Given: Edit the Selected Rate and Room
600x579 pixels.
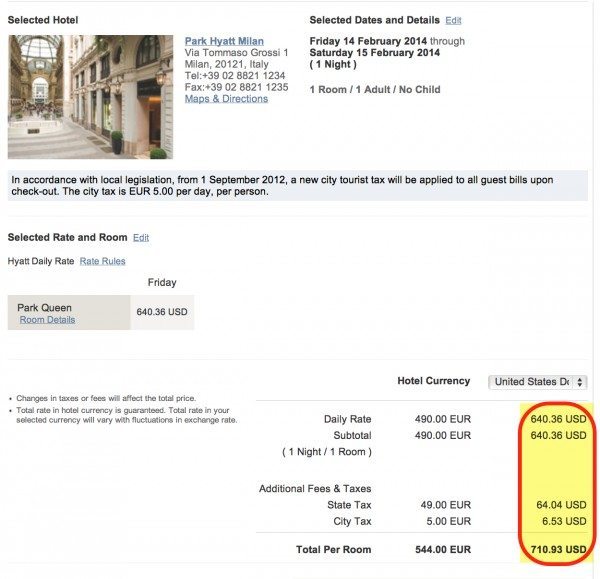Looking at the screenshot, I should tap(141, 238).
